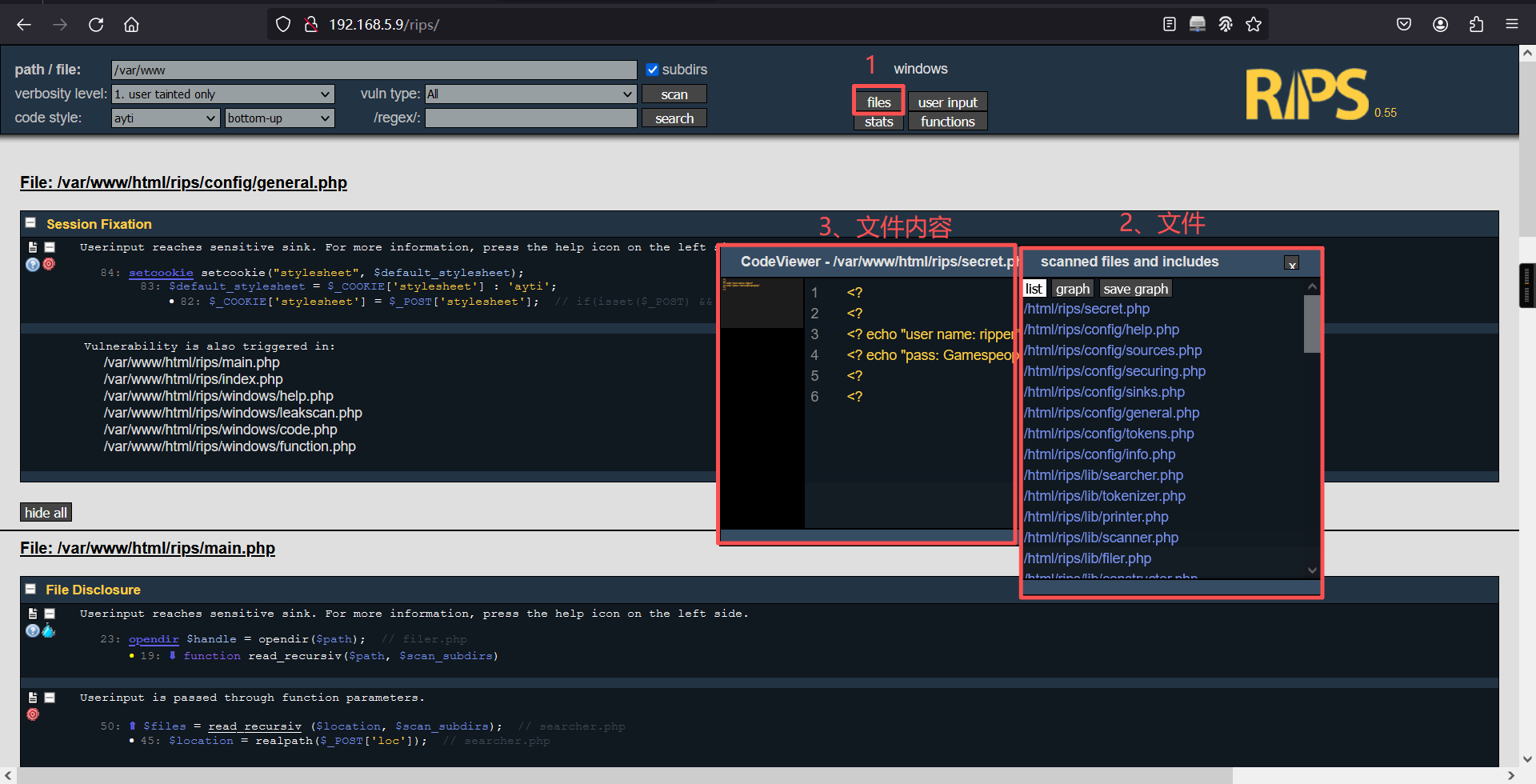The width and height of the screenshot is (1536, 784).
Task: Open the files window
Action: (878, 102)
